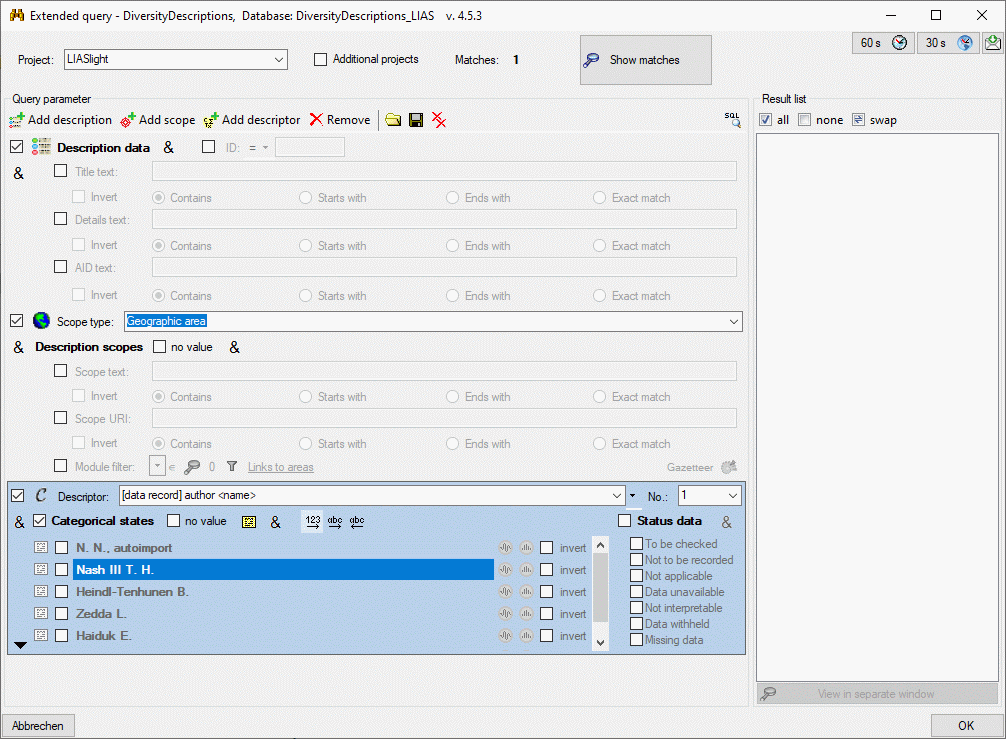
Task: Click the details icon left of Nash III T. H.
Action: click(41, 569)
